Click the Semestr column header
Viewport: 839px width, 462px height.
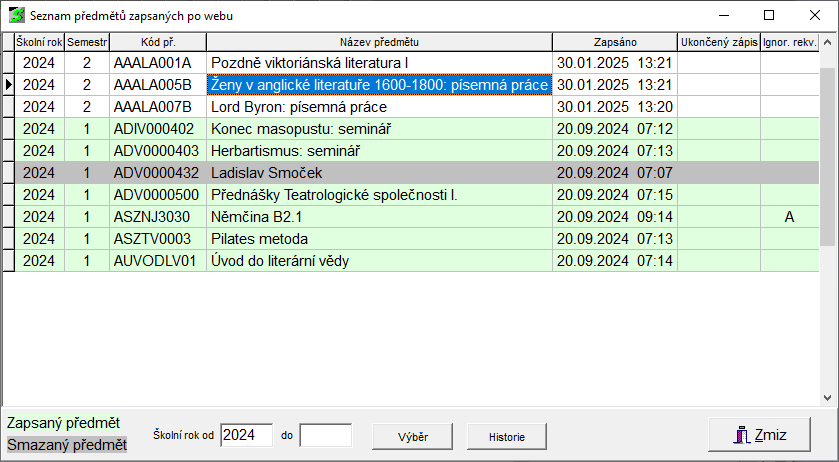(87, 41)
